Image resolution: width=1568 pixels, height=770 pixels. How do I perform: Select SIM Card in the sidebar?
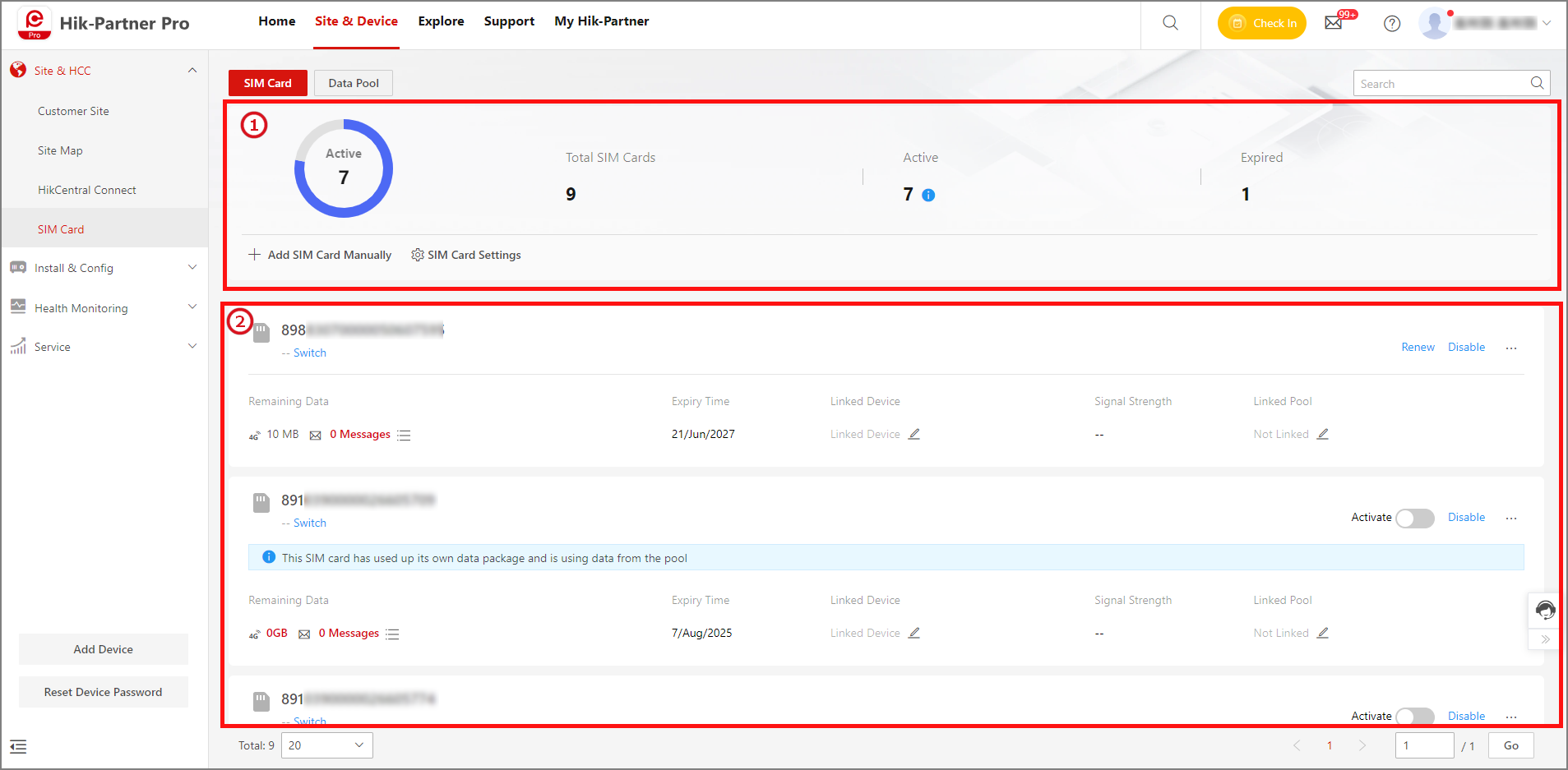pyautogui.click(x=105, y=228)
